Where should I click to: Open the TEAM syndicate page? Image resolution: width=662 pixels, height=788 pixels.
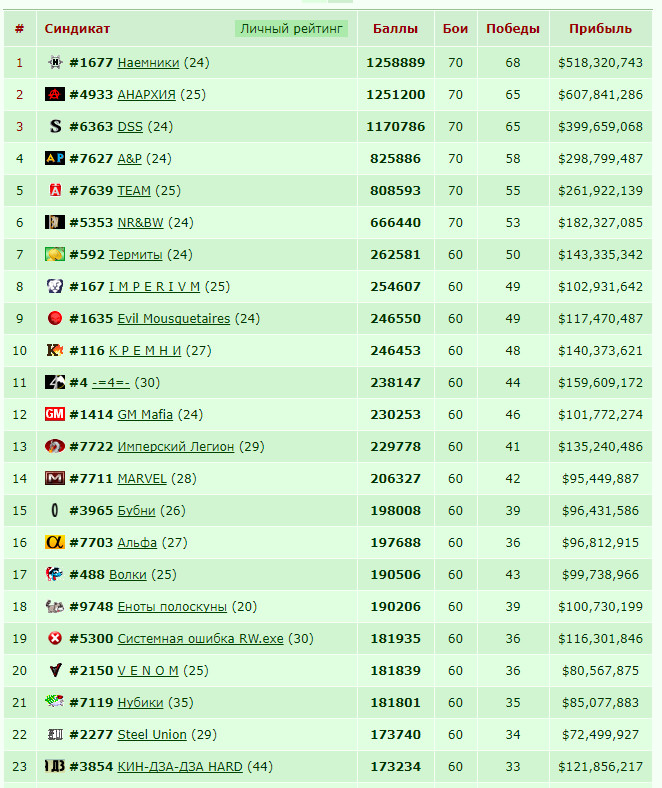pos(134,190)
